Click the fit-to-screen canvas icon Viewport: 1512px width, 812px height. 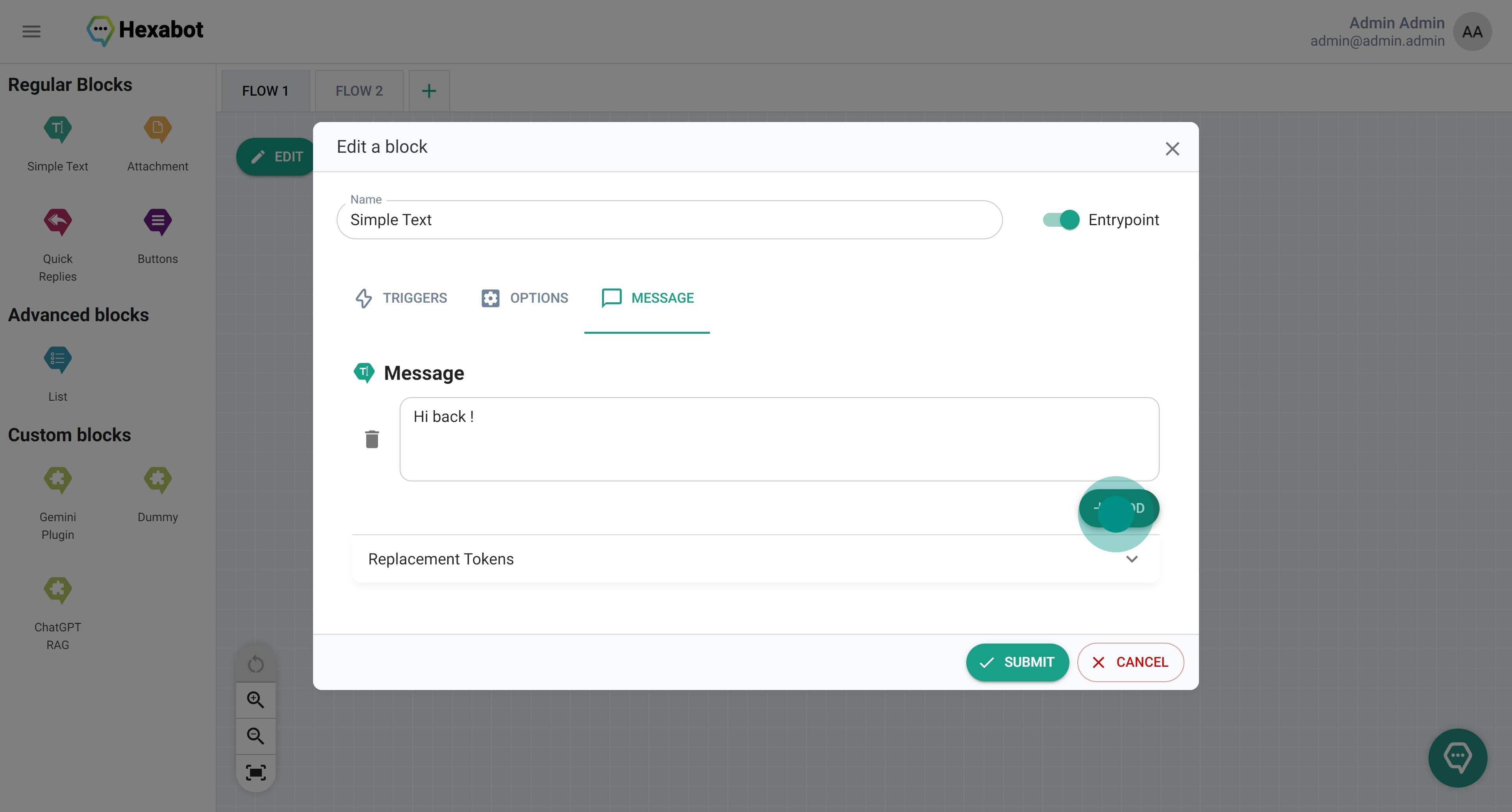255,772
